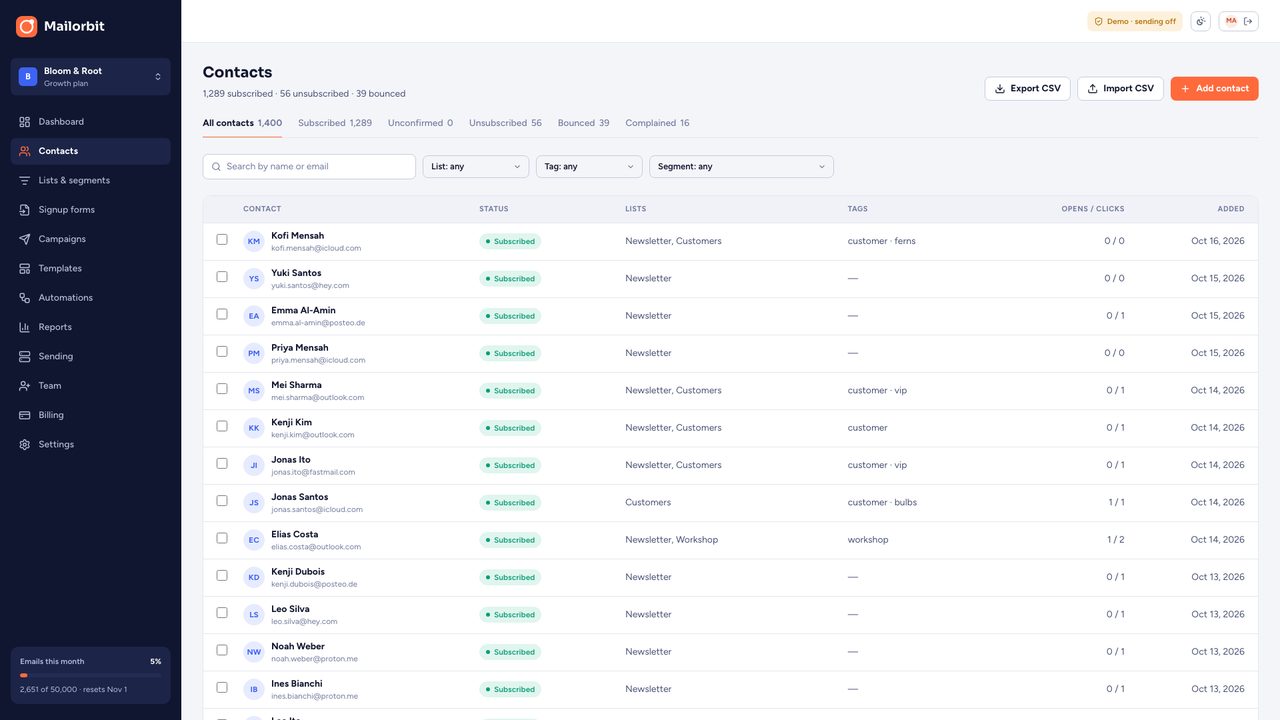Screen dimensions: 1280x720
Task: Open the Bloom & Root workspace switcher
Action: pos(90,77)
